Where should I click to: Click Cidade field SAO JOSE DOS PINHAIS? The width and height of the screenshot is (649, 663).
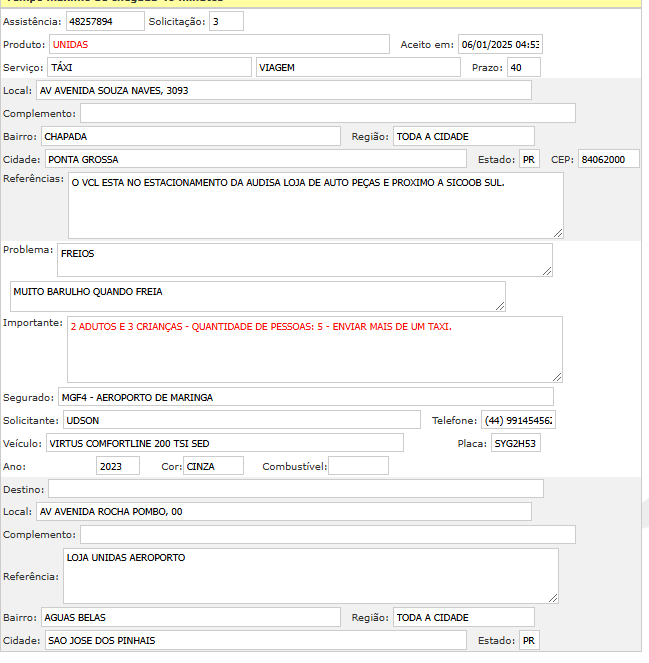256,640
